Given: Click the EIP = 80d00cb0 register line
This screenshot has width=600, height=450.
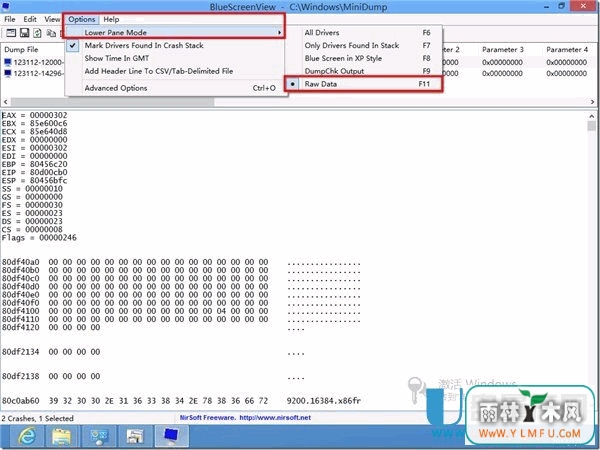Looking at the screenshot, I should click(34, 172).
